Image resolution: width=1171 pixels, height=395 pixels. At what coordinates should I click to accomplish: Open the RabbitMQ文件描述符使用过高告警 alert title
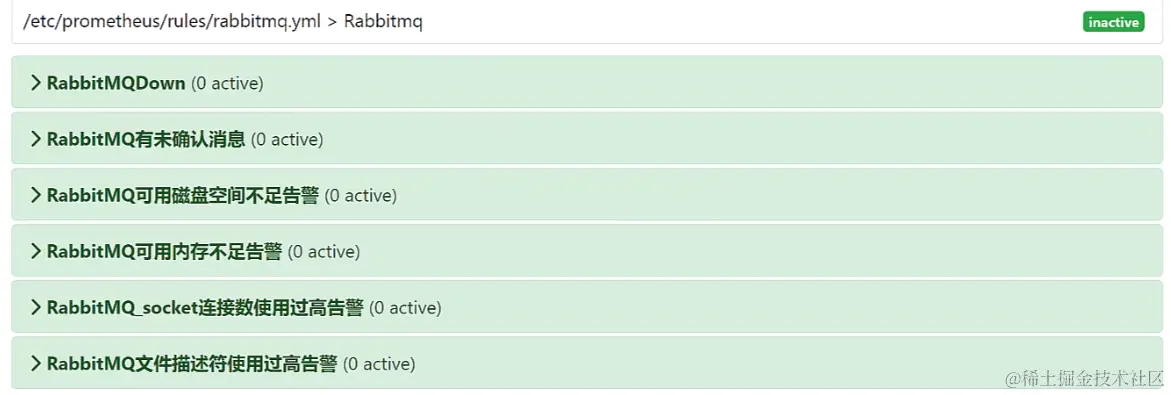192,364
